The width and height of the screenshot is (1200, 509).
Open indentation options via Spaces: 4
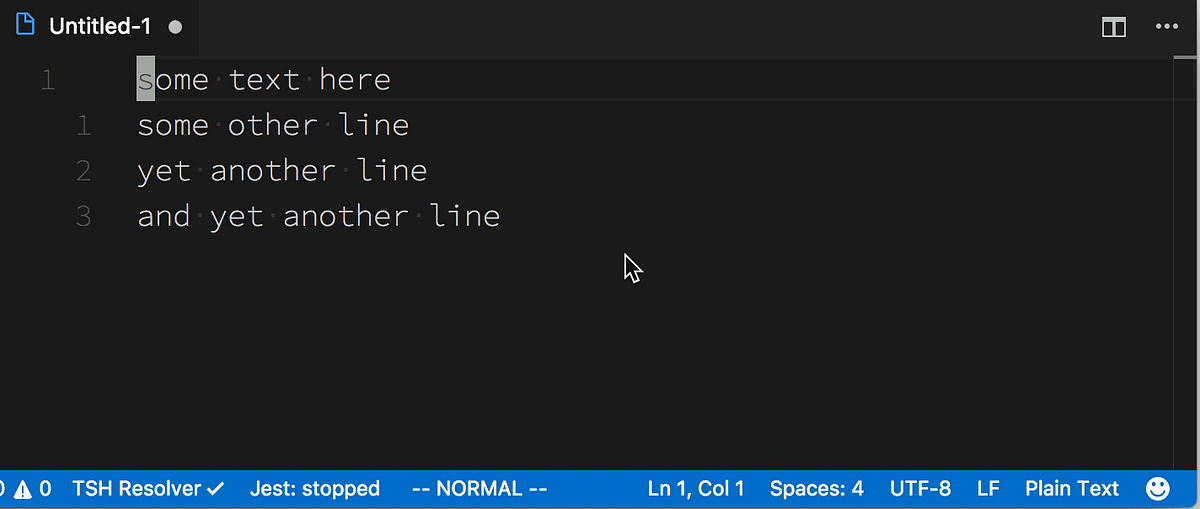(817, 489)
